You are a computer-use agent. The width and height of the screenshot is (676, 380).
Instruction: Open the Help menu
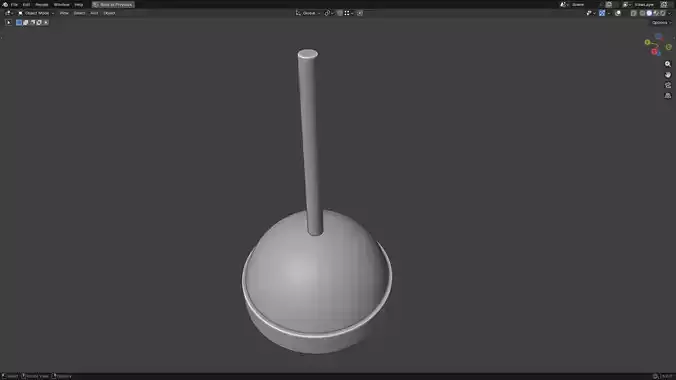[x=78, y=4]
